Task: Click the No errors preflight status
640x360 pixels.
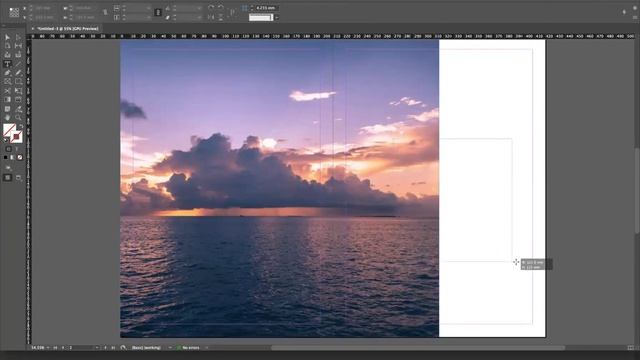Action: pyautogui.click(x=191, y=348)
